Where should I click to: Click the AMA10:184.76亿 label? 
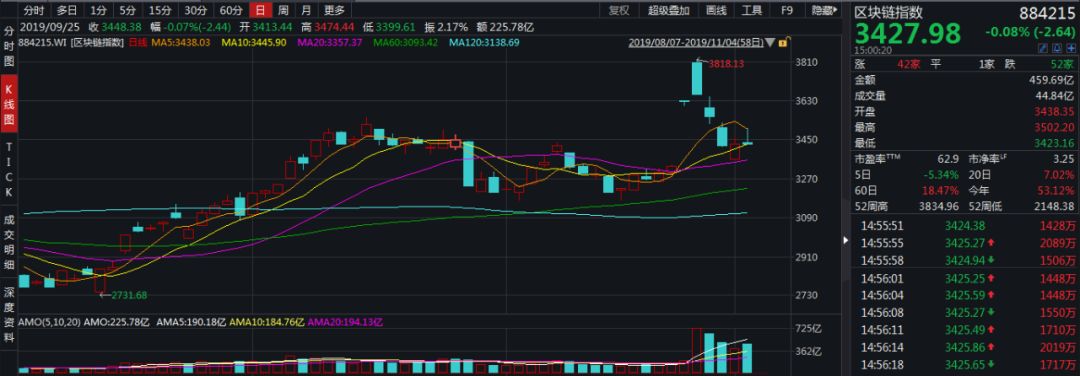pyautogui.click(x=267, y=322)
